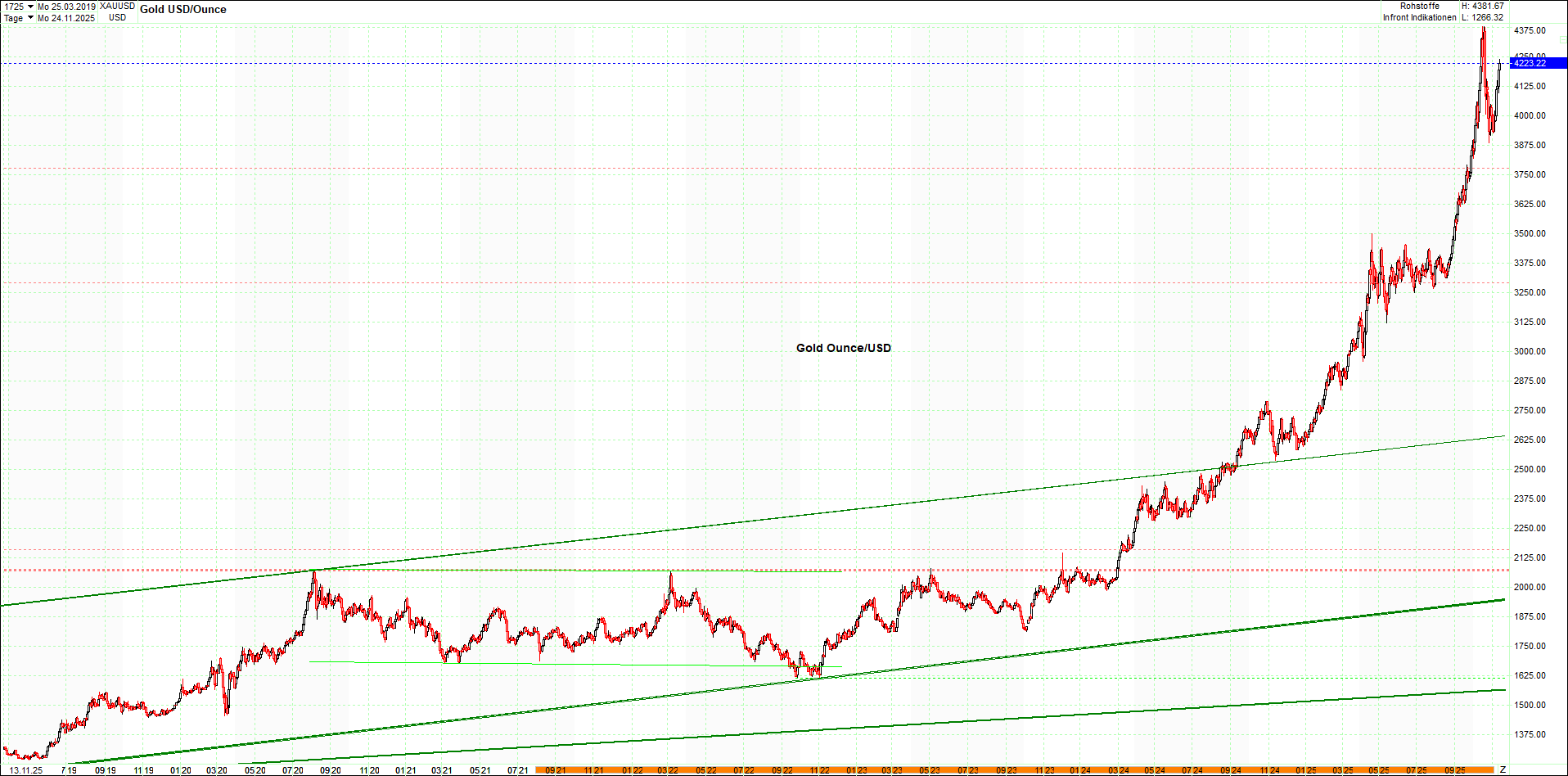The width and height of the screenshot is (1568, 776).
Task: Click the "09 20" label on the time axis
Action: tap(329, 770)
